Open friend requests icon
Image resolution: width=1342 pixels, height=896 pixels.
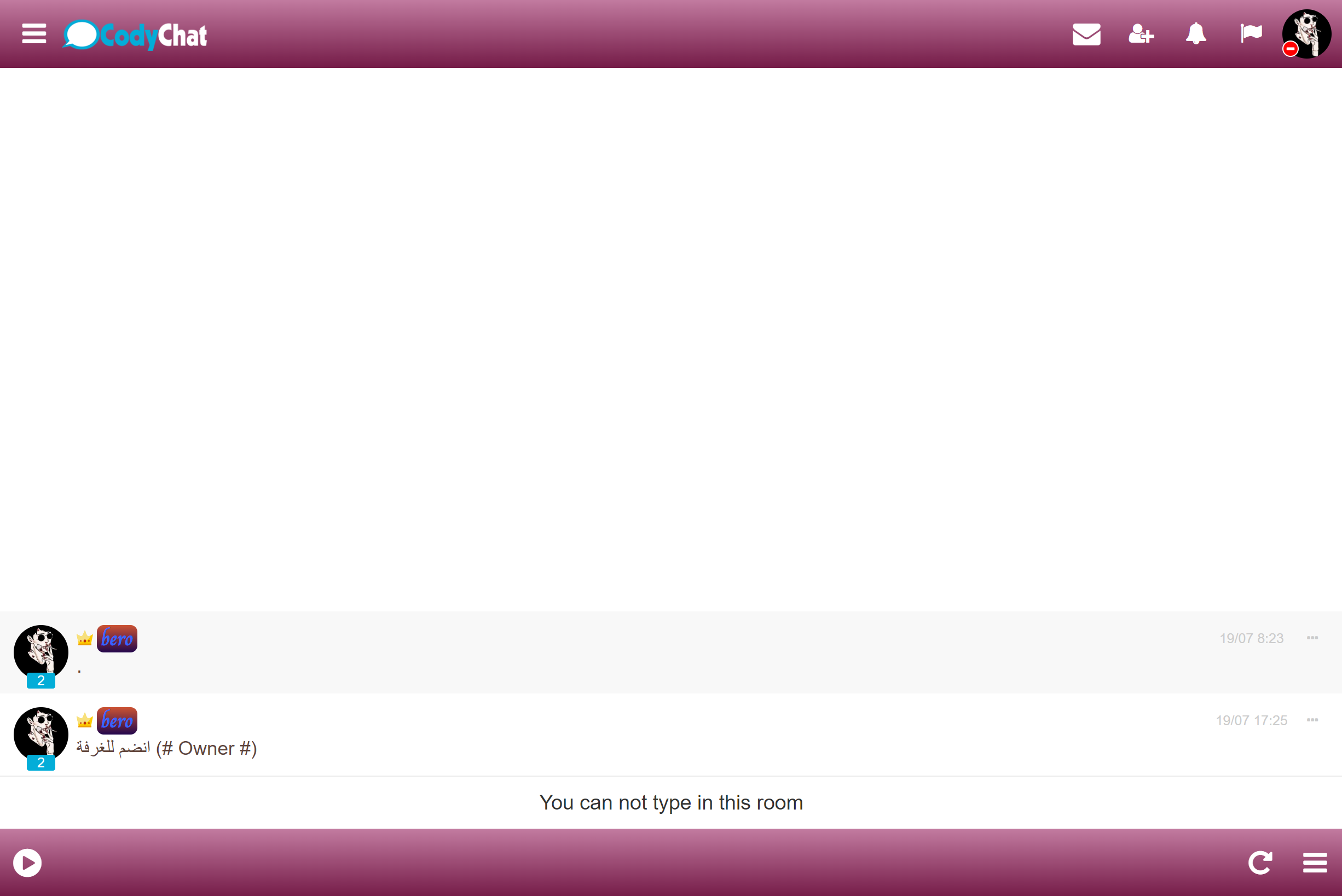click(1141, 34)
